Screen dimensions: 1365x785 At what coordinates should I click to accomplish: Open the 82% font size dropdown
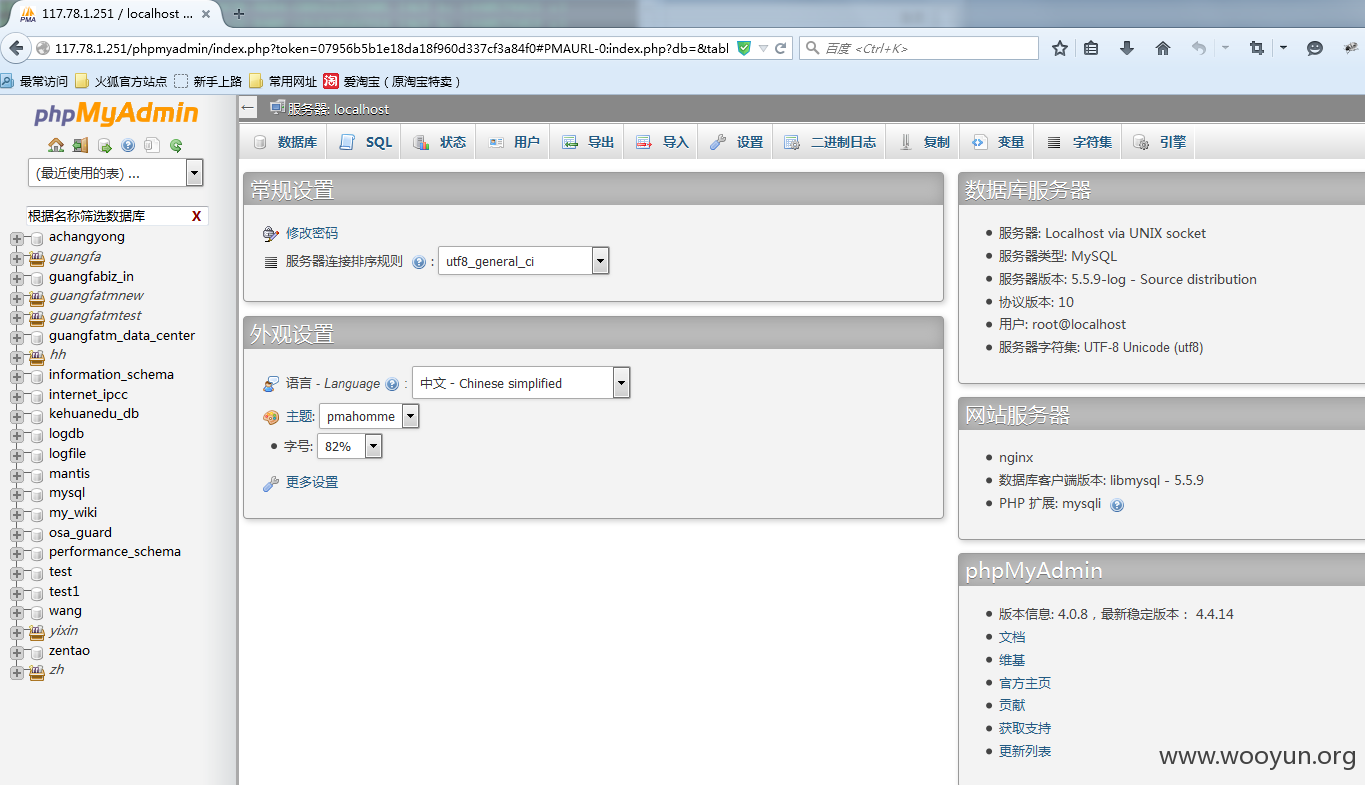pyautogui.click(x=349, y=446)
